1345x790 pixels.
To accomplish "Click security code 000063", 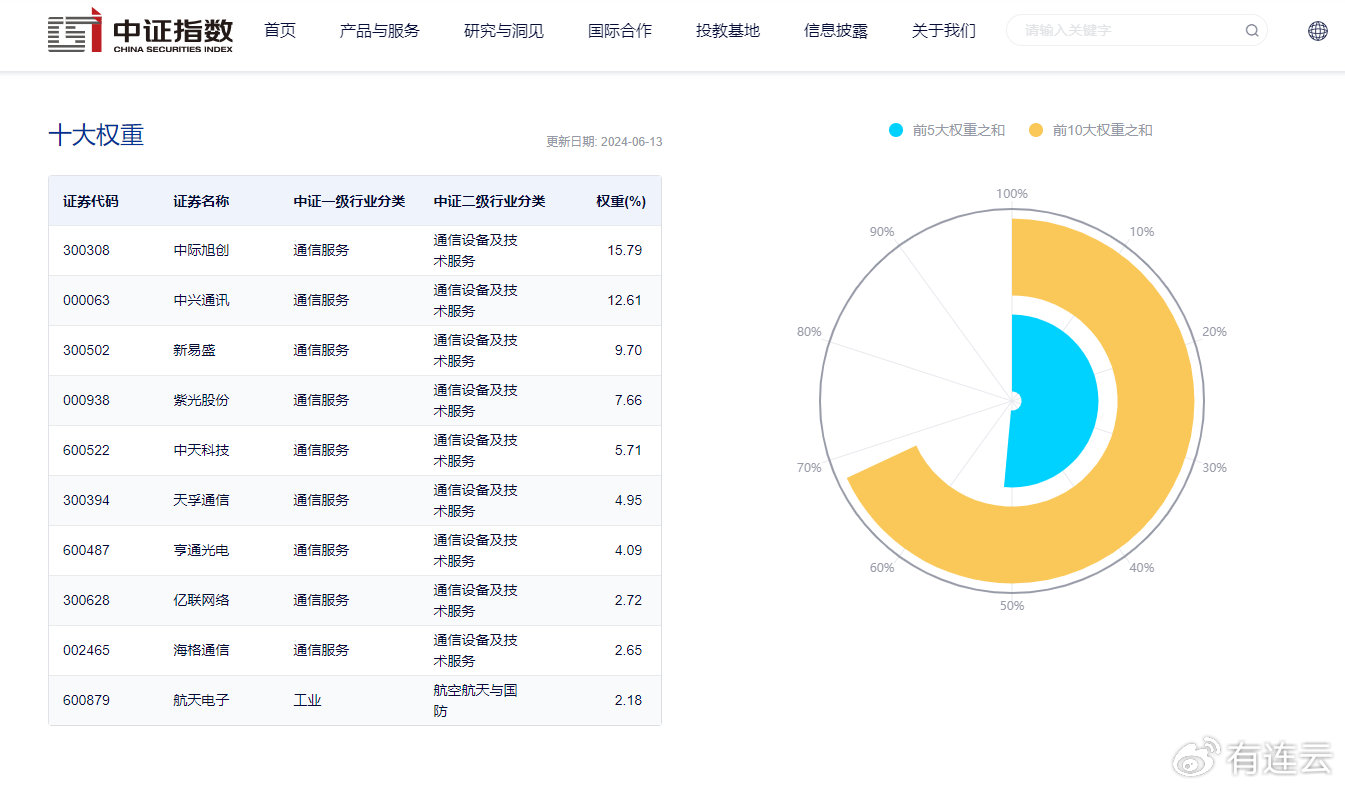I will coord(86,300).
